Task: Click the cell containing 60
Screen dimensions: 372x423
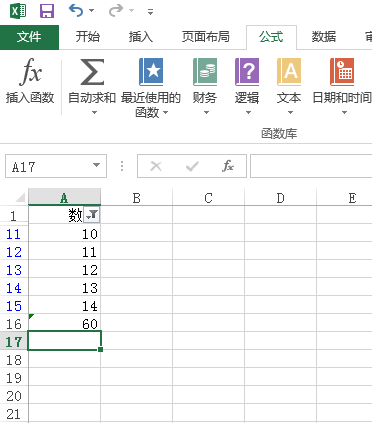Action: [64, 324]
